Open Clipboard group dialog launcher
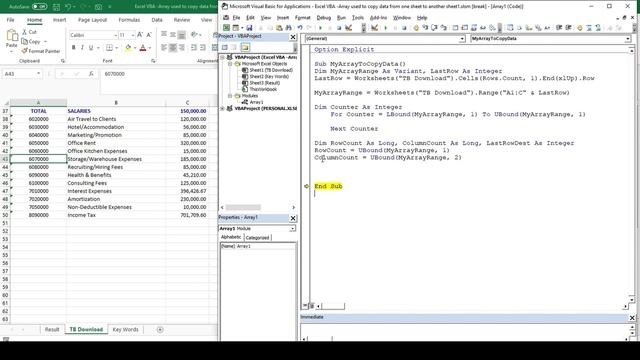 [63, 61]
